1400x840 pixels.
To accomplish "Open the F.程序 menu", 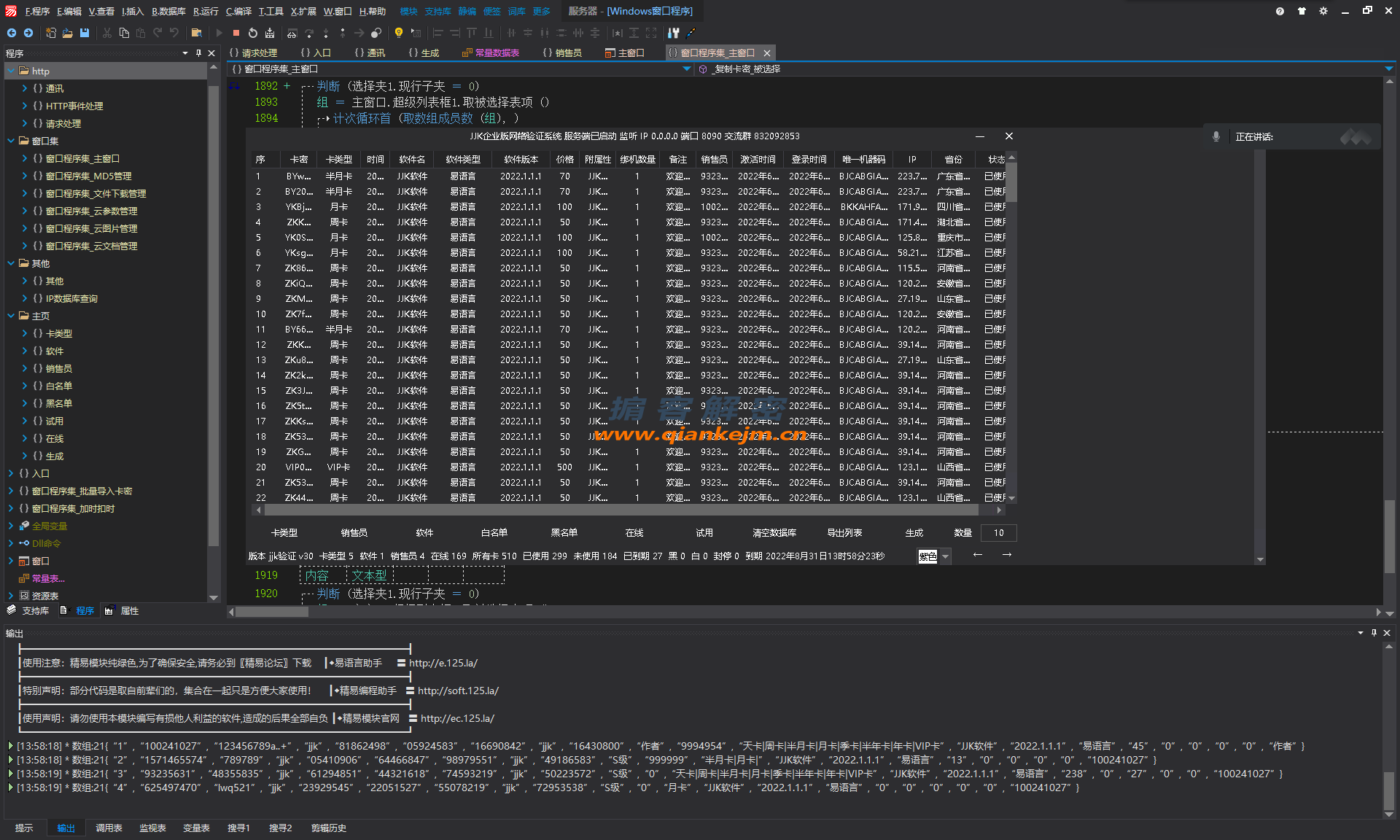I will pyautogui.click(x=37, y=11).
